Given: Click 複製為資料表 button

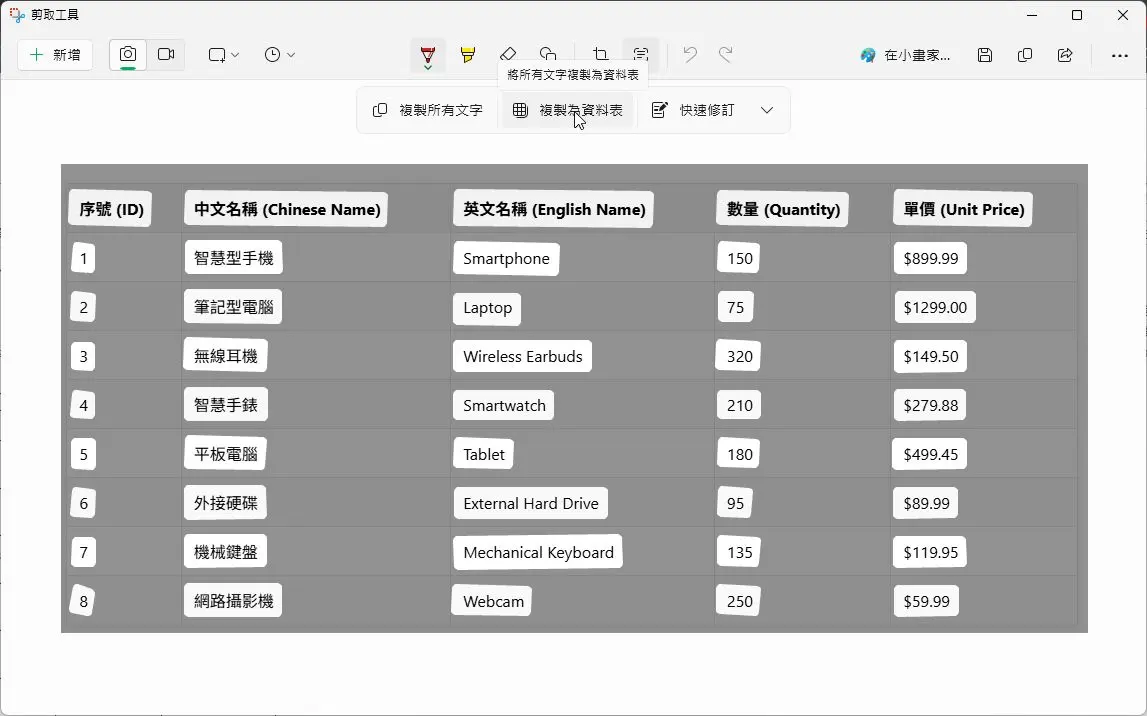Looking at the screenshot, I should point(568,110).
